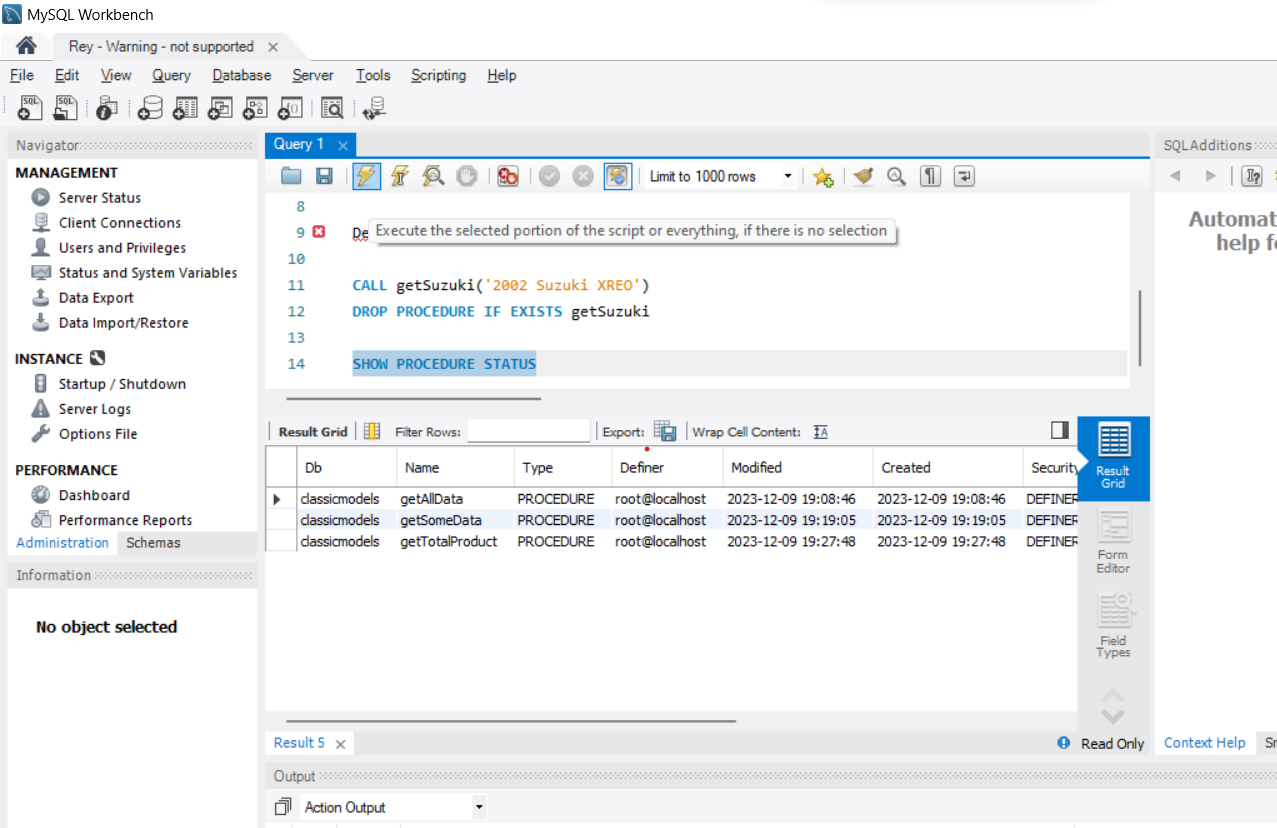This screenshot has width=1277, height=828.
Task: Select the Field Types side panel button
Action: 1113,626
